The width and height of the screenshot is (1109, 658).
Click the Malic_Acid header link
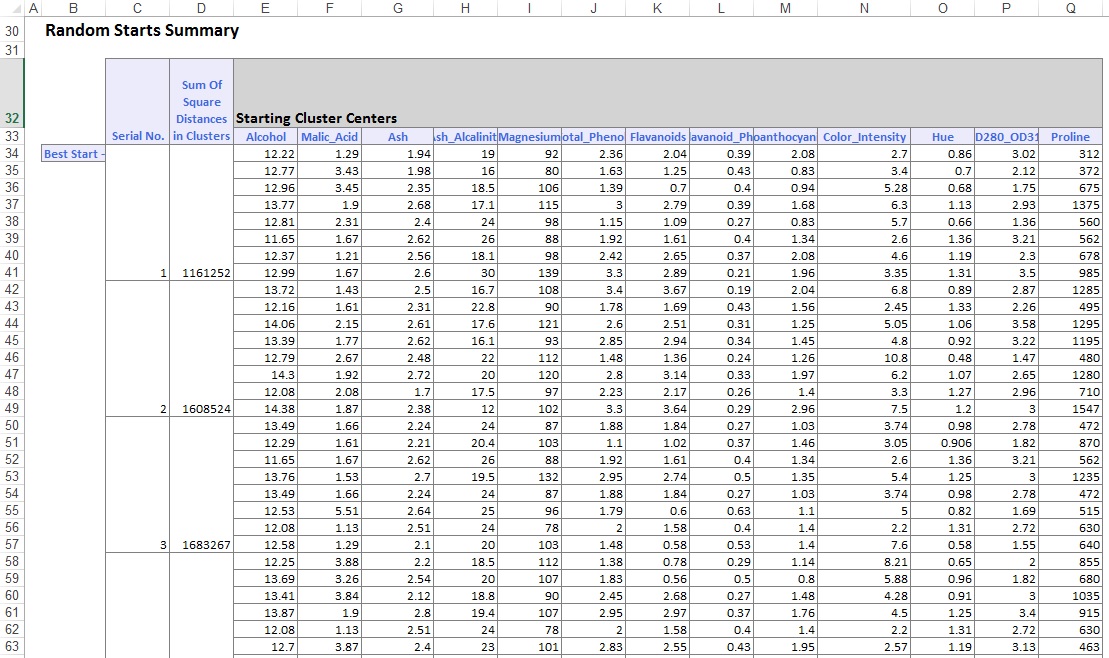[330, 137]
